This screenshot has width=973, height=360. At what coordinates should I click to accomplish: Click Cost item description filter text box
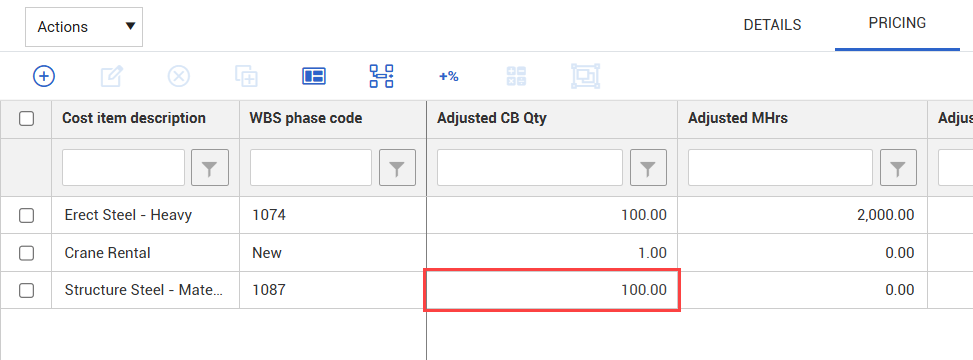pyautogui.click(x=123, y=168)
